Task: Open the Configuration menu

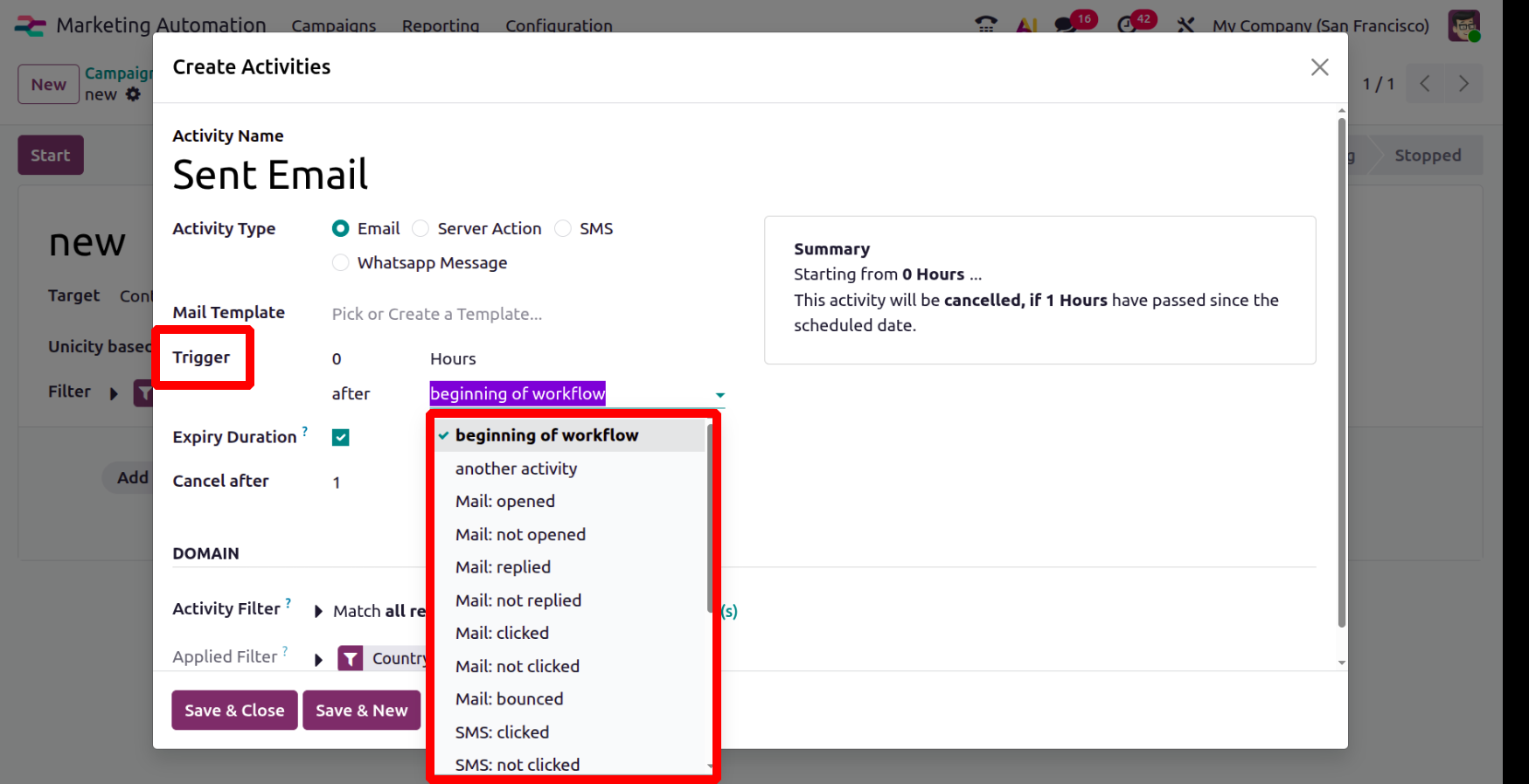Action: 559,26
